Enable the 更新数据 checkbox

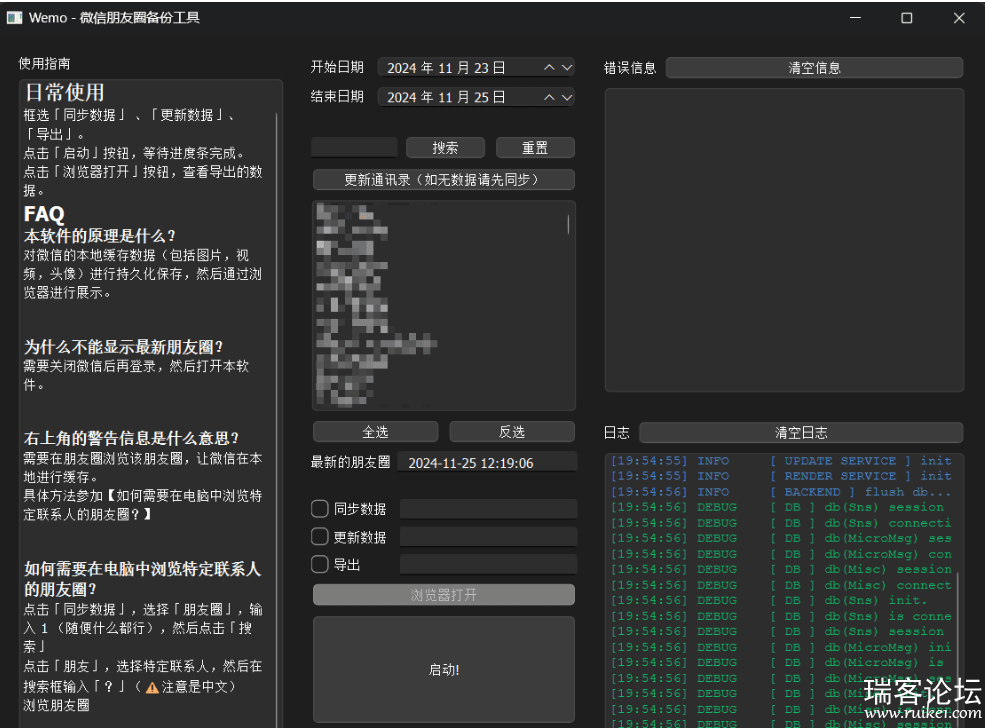[x=320, y=537]
